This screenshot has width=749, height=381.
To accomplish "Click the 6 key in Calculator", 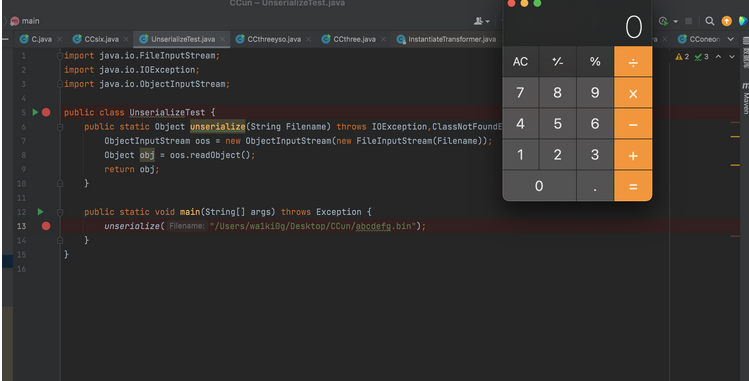I will pyautogui.click(x=595, y=124).
